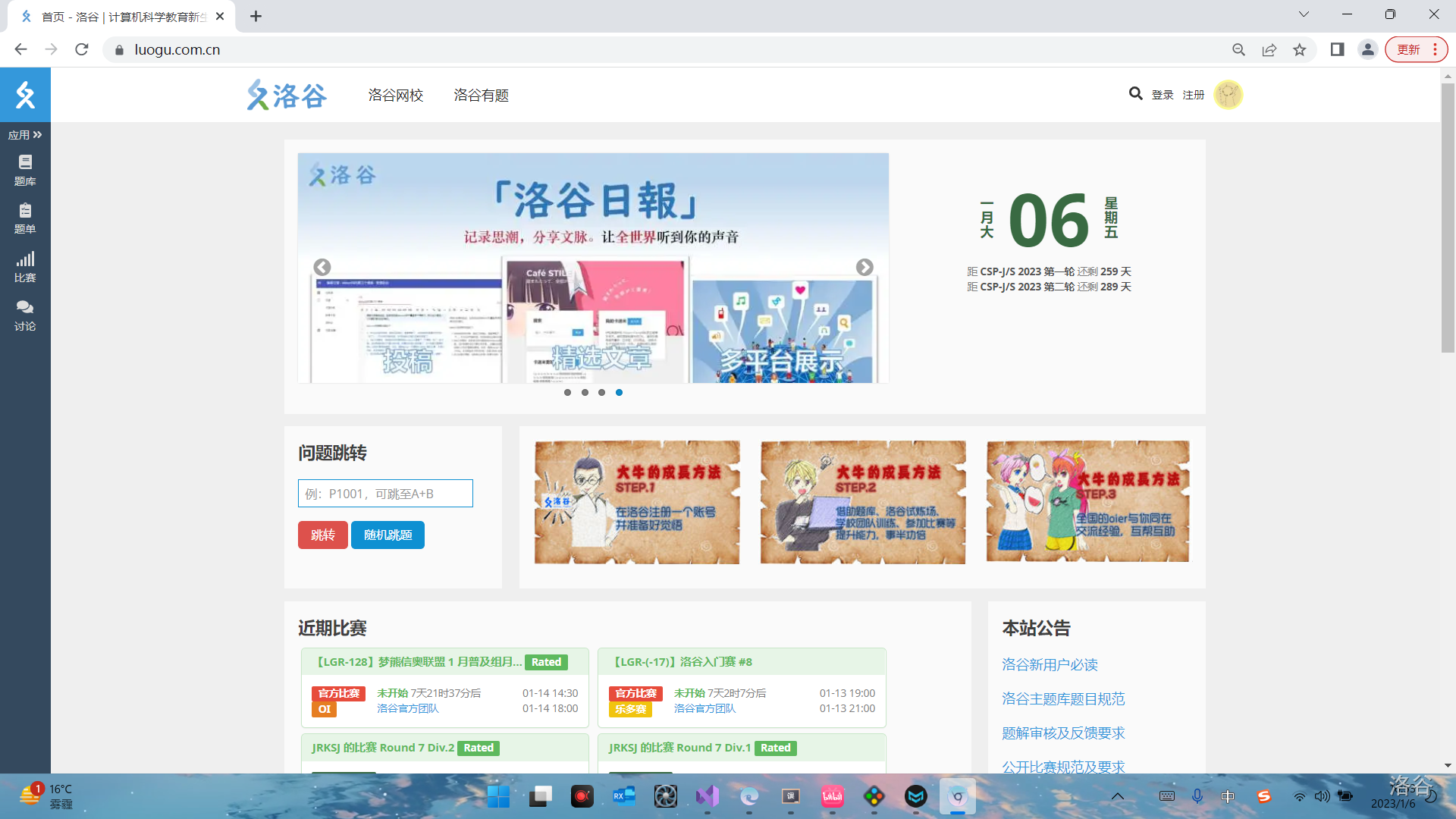Open the 比赛 contests sidebar icon
Viewport: 1456px width, 819px height.
tap(25, 267)
